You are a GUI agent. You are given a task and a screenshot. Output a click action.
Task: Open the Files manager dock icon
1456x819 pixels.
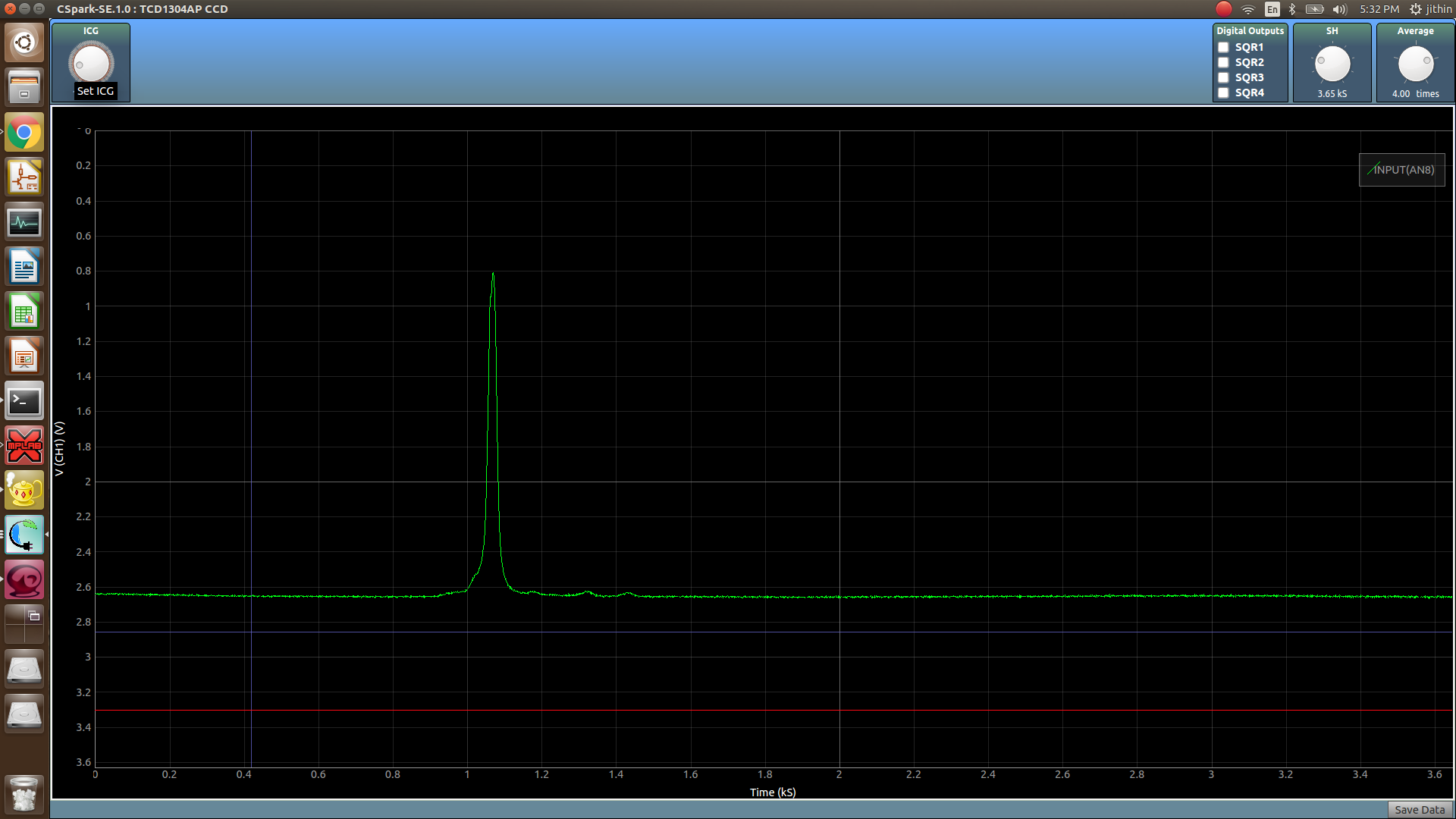click(x=24, y=87)
